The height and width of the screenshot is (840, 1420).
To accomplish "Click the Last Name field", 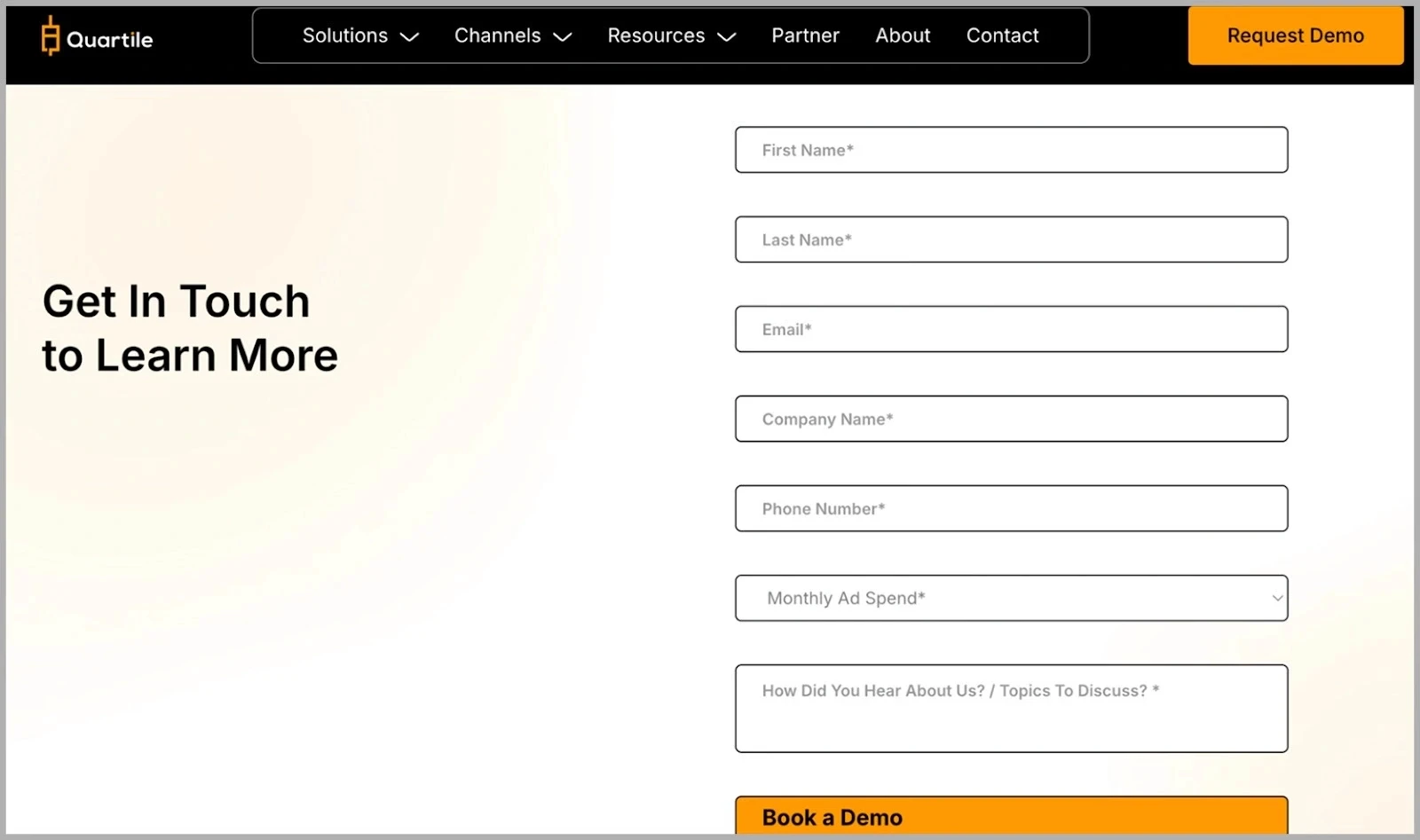I will click(1011, 239).
